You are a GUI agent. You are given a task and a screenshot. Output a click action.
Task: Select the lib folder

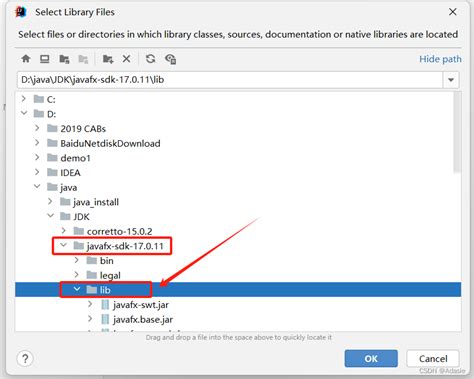[238, 289]
